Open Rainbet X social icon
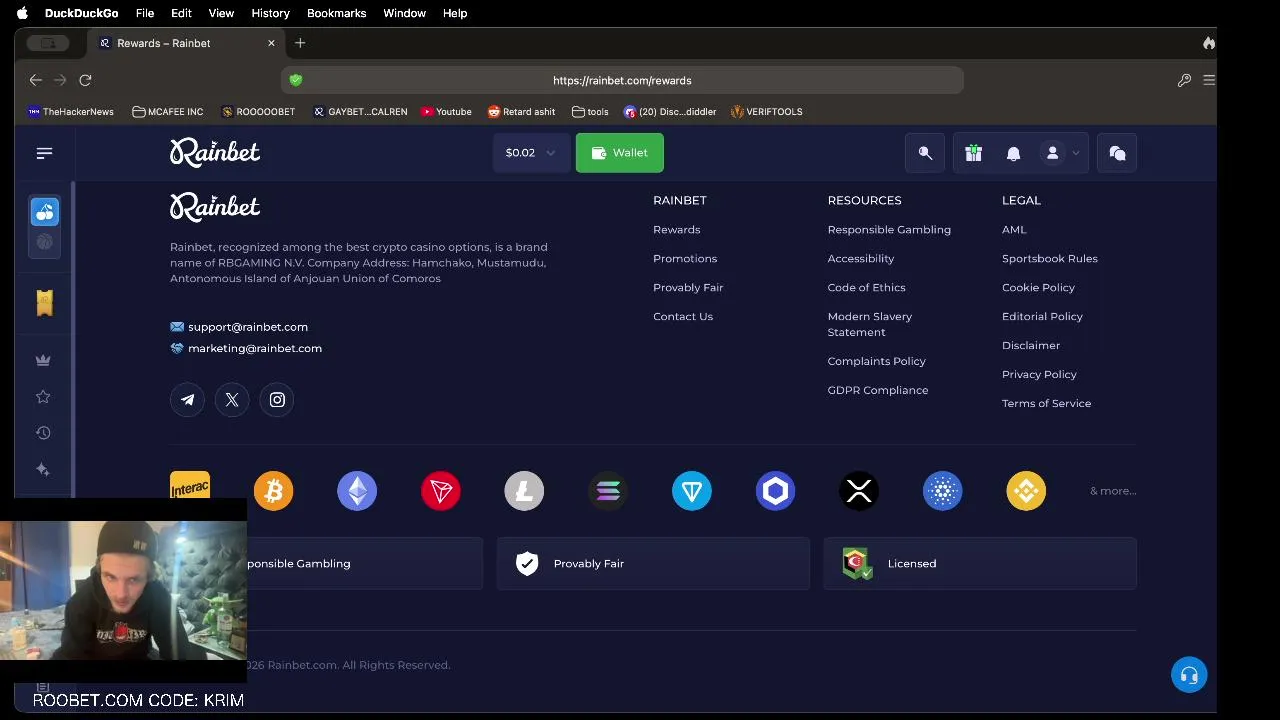 coord(232,400)
